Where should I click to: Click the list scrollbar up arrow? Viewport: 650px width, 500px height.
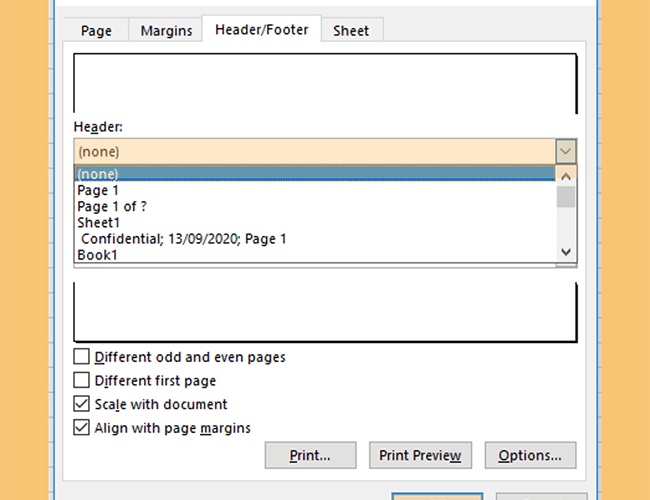(x=566, y=177)
